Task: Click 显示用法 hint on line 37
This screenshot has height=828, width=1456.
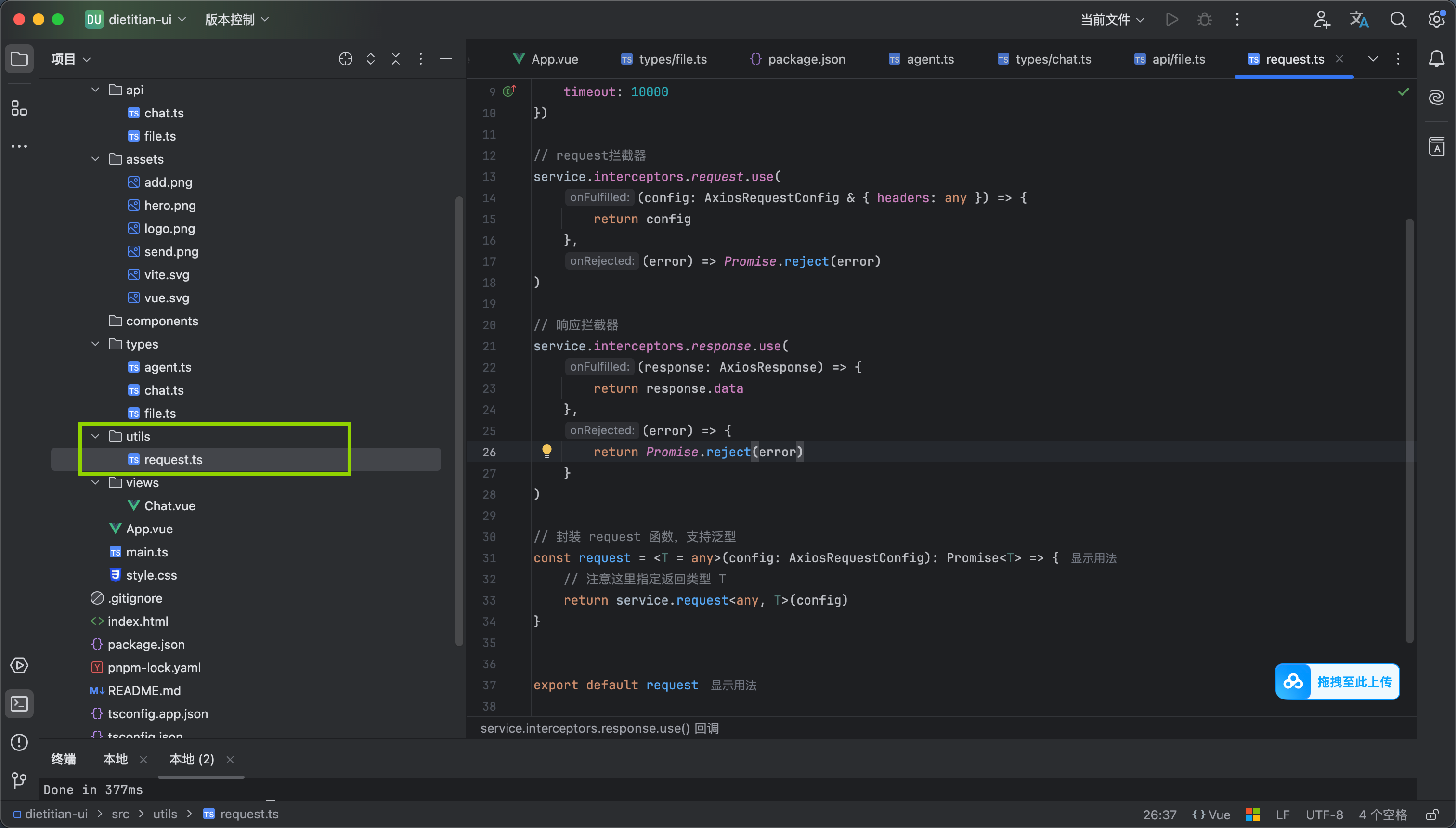Action: coord(734,685)
